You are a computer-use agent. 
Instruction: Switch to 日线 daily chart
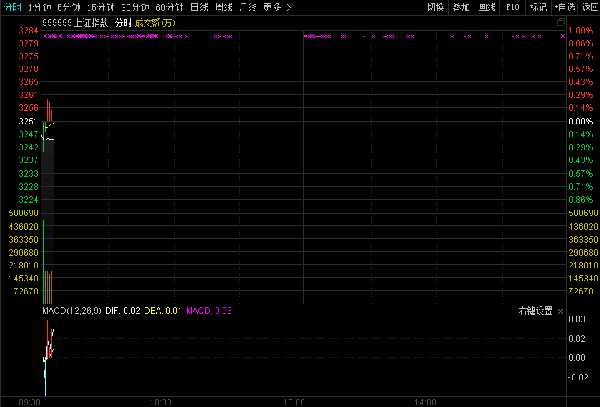click(x=199, y=7)
